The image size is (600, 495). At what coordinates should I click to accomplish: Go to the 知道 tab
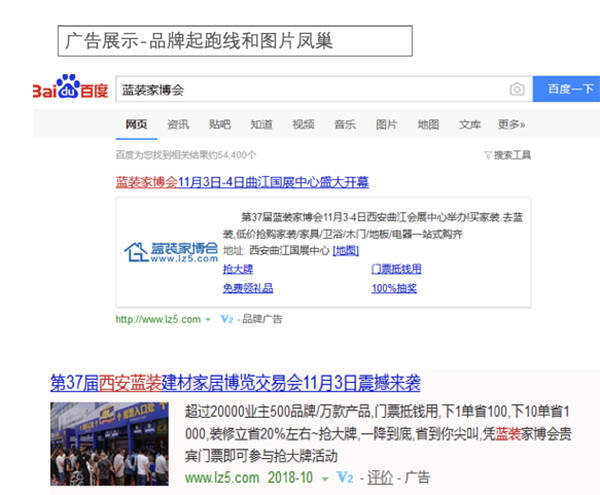click(261, 124)
